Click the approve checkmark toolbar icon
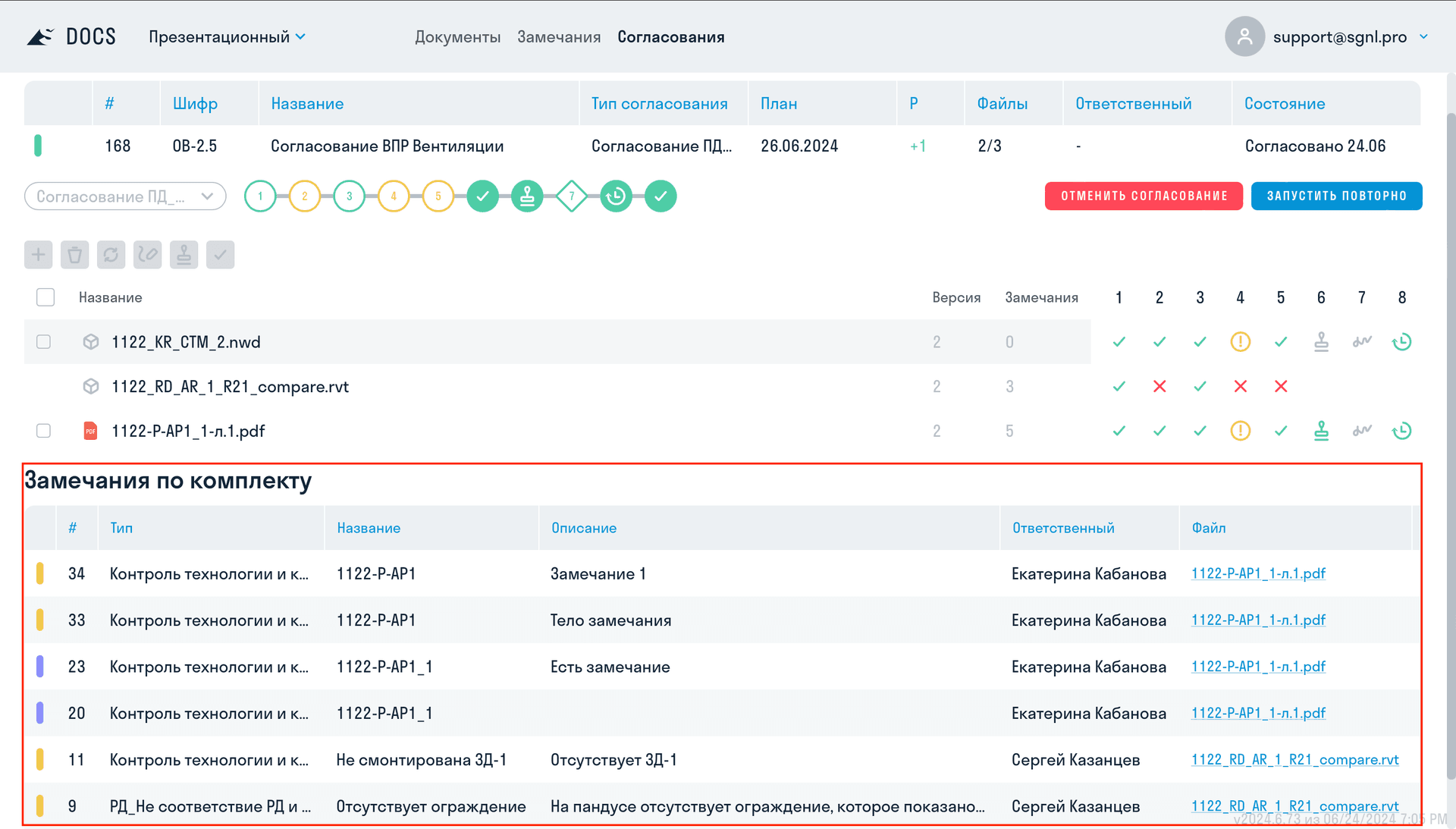Screen dimensions: 1456x829 pyautogui.click(x=220, y=254)
